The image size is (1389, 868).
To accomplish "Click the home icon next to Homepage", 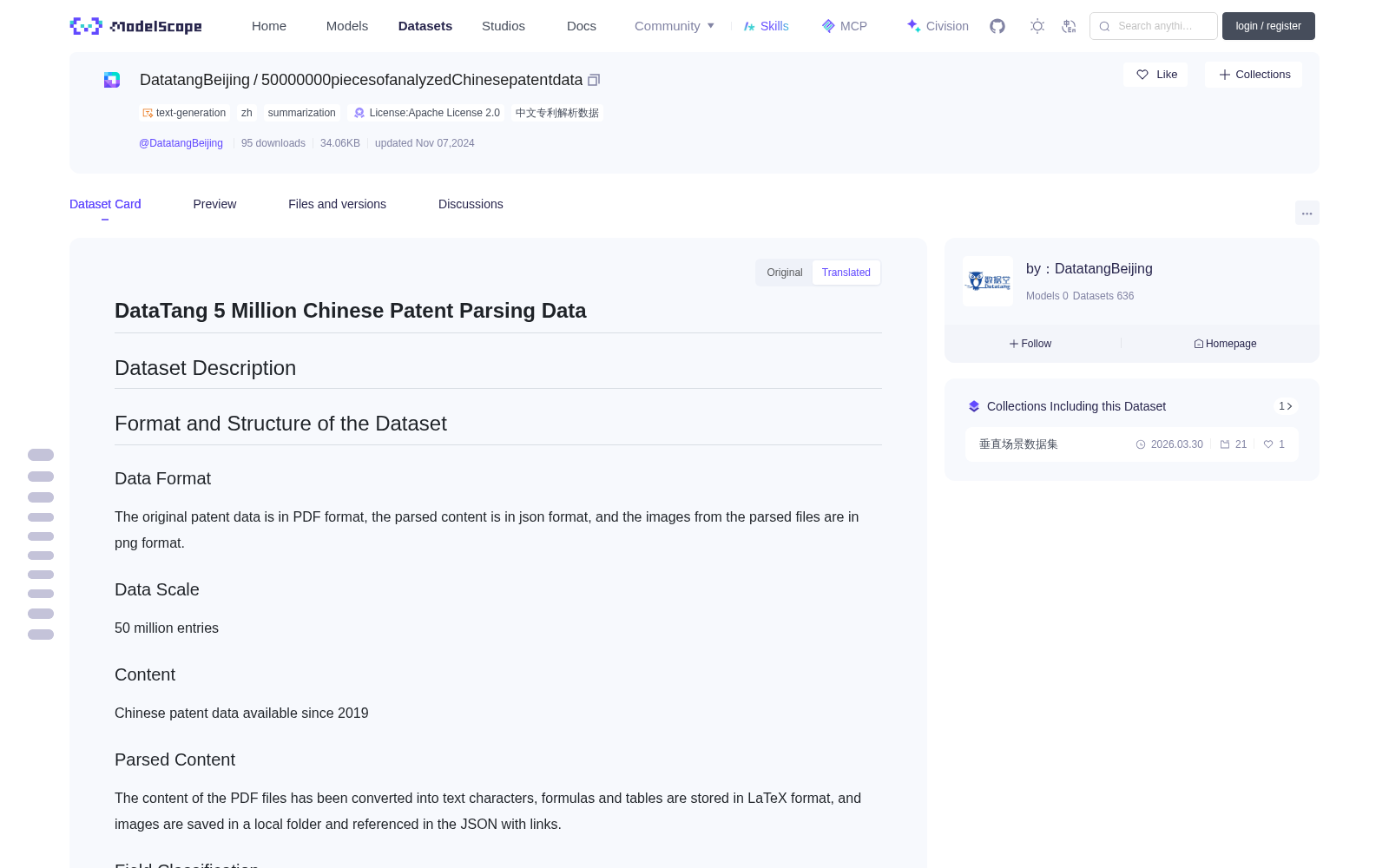I will 1199,344.
